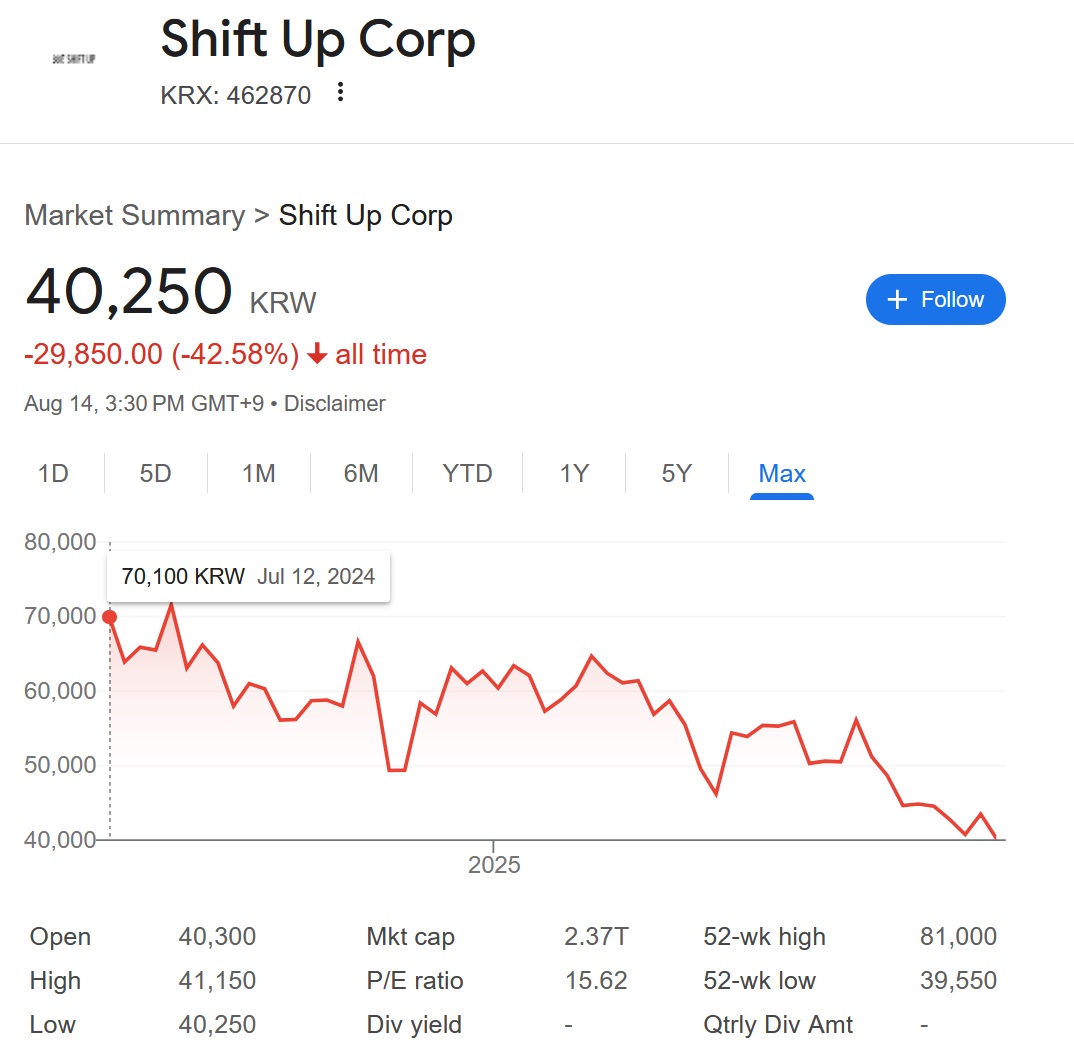Select the 6M chart range tab
Screen dimensions: 1074x1056
pos(361,473)
